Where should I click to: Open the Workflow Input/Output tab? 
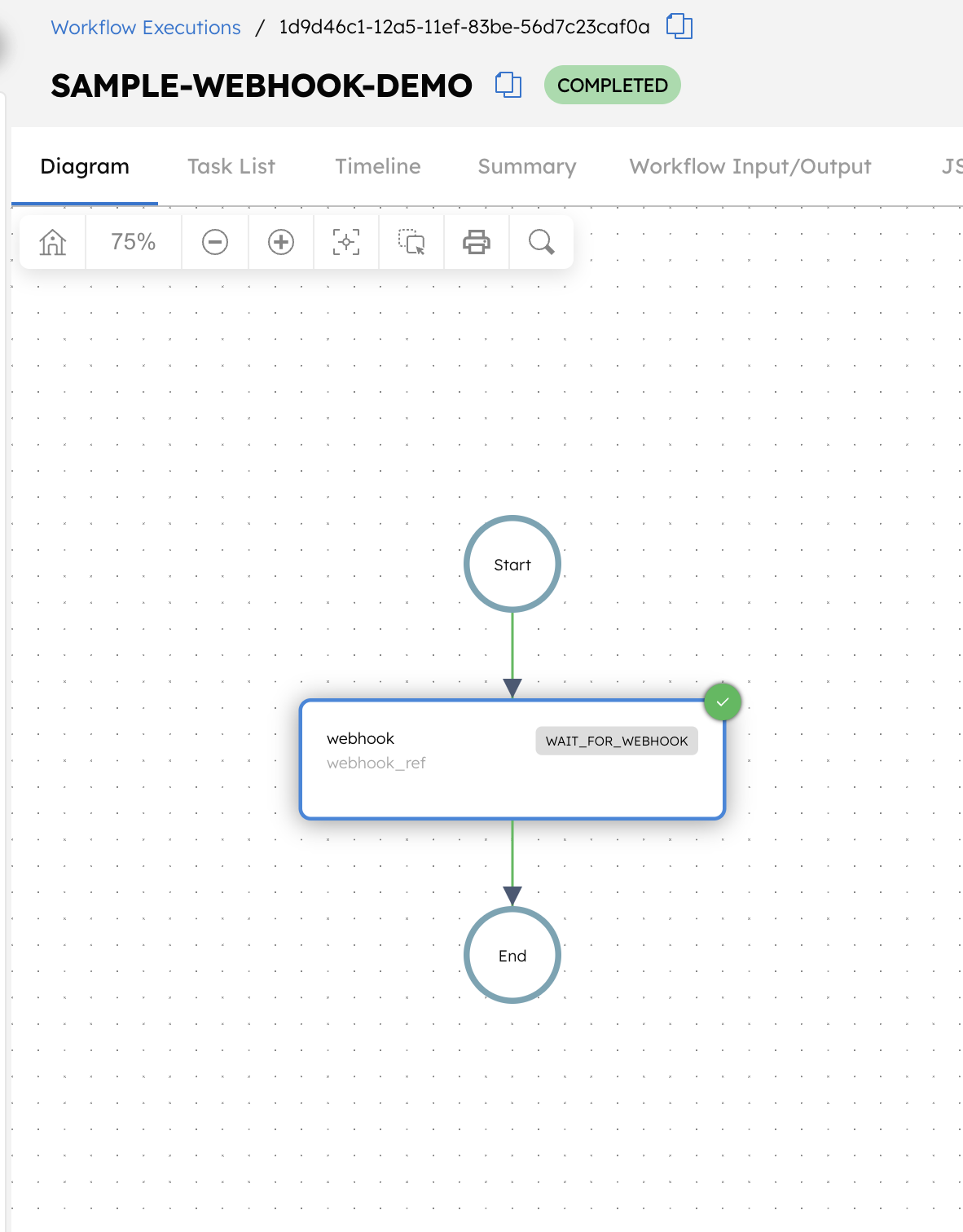(x=750, y=166)
